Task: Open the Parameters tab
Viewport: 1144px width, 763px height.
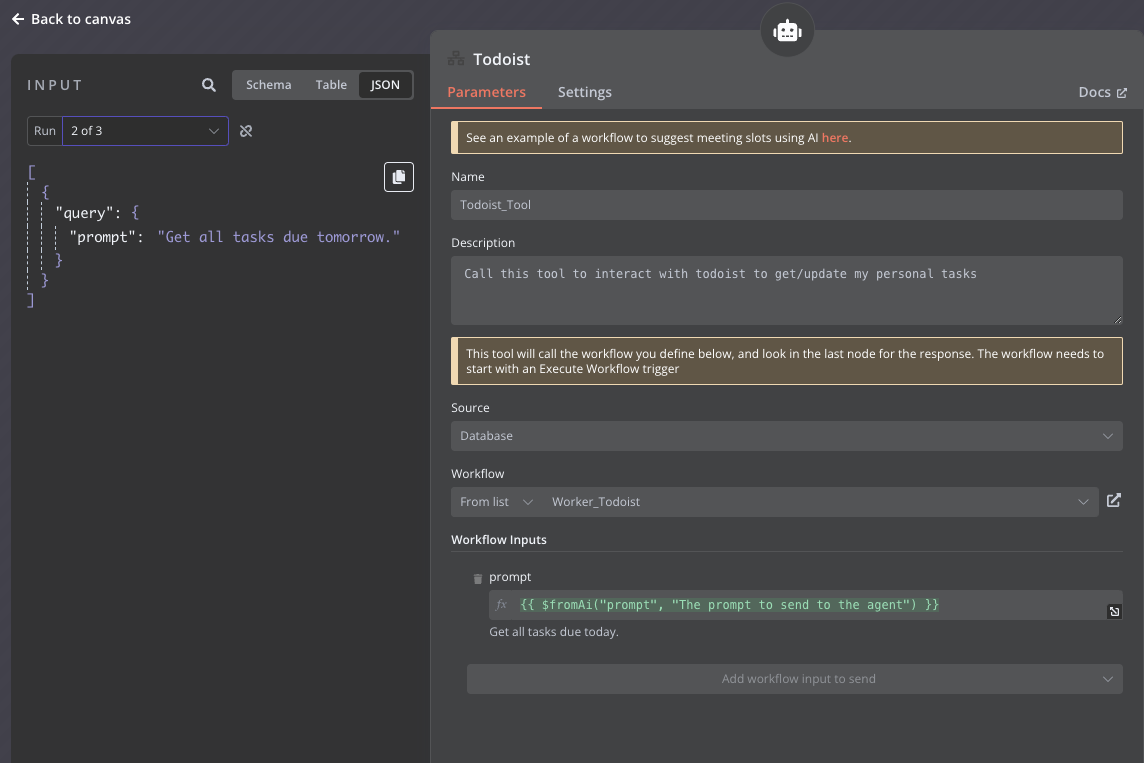Action: [x=487, y=92]
